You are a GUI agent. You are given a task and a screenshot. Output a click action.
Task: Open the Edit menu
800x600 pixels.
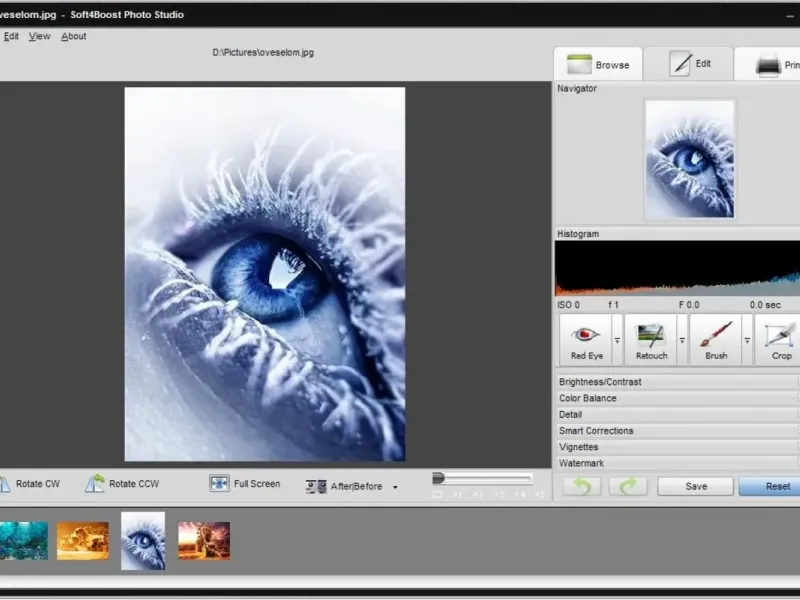coord(11,36)
